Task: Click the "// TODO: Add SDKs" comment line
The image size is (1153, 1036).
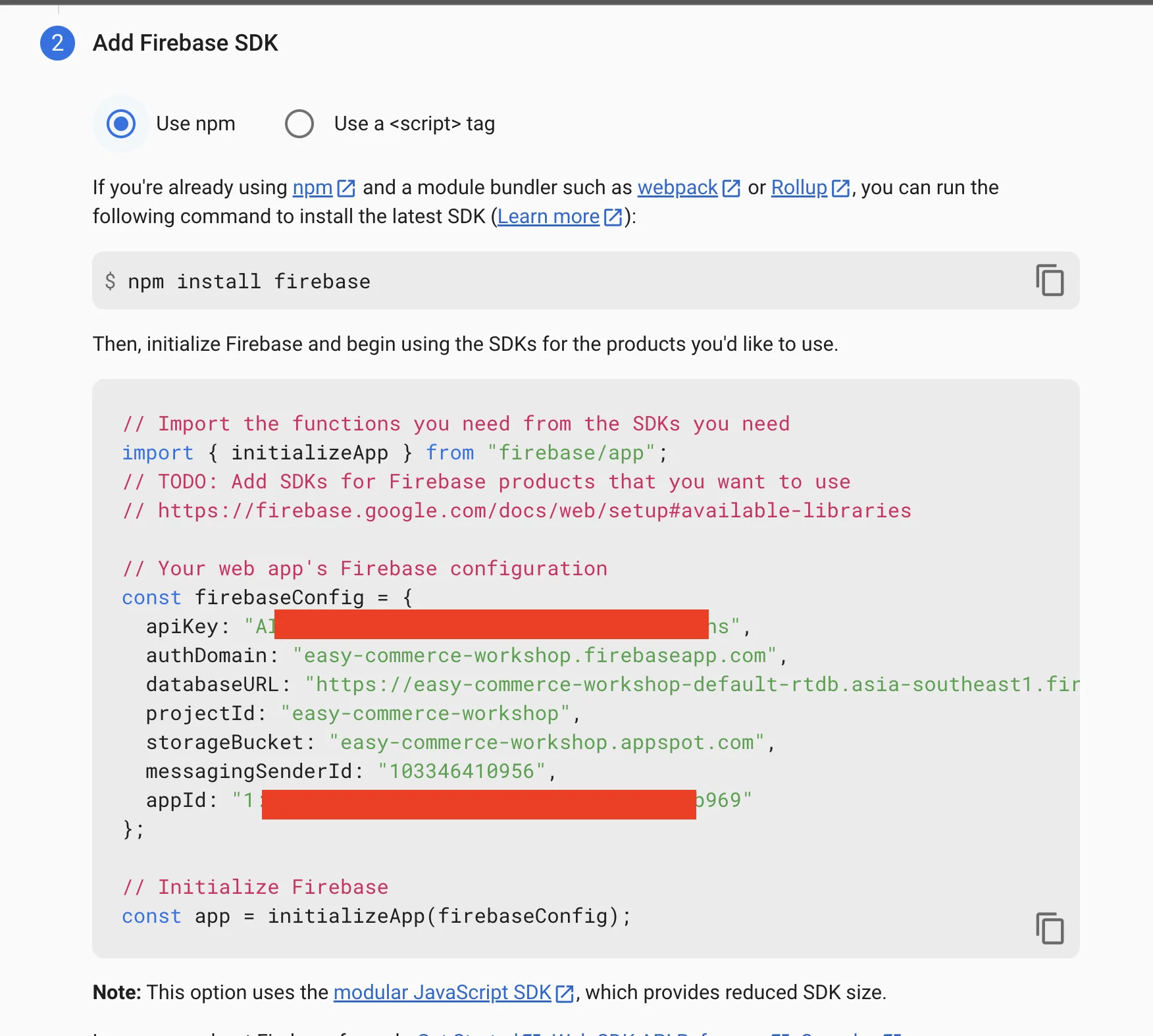Action: [x=486, y=482]
